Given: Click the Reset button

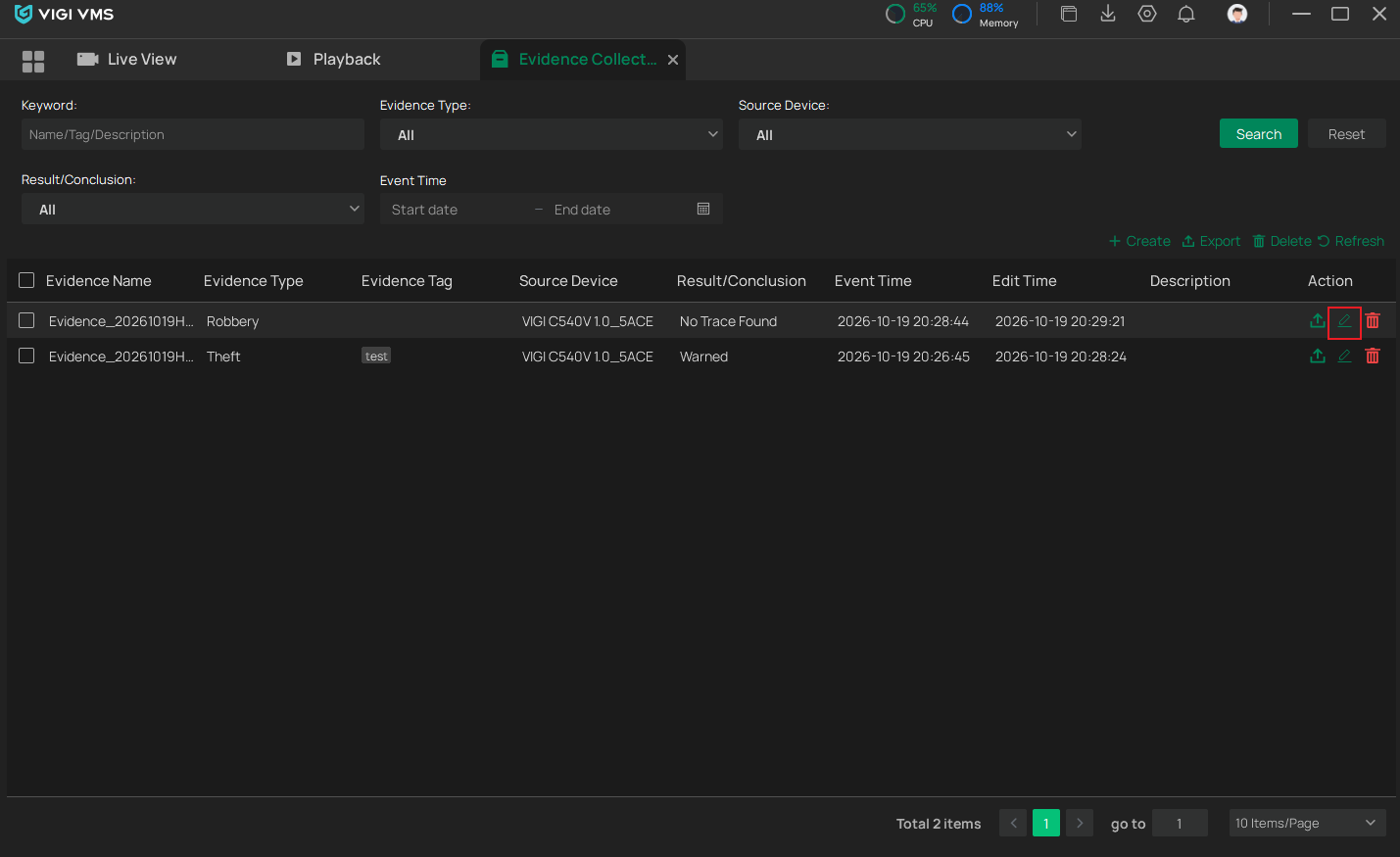Looking at the screenshot, I should click(1346, 133).
